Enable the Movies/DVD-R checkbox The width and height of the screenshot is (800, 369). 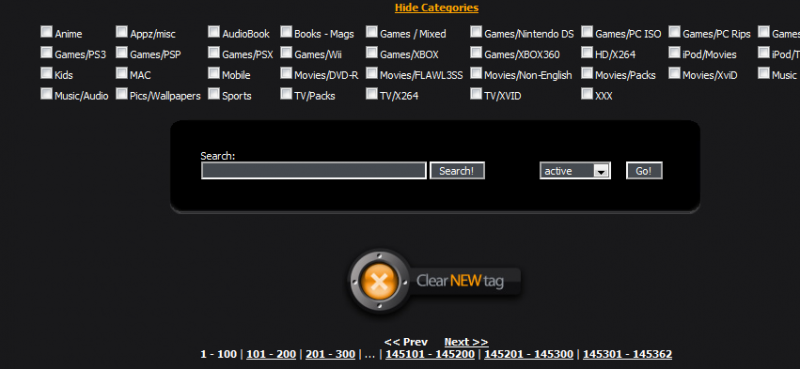tap(286, 73)
